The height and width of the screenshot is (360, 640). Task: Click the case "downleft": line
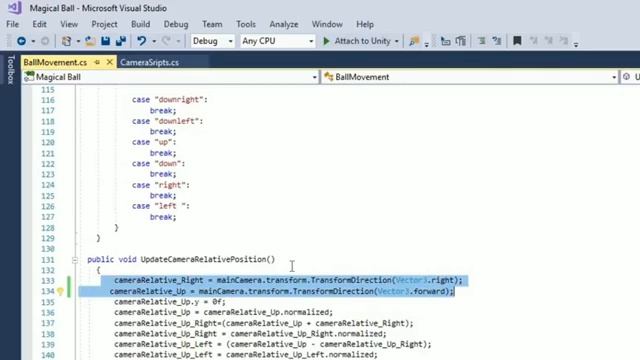pyautogui.click(x=167, y=121)
